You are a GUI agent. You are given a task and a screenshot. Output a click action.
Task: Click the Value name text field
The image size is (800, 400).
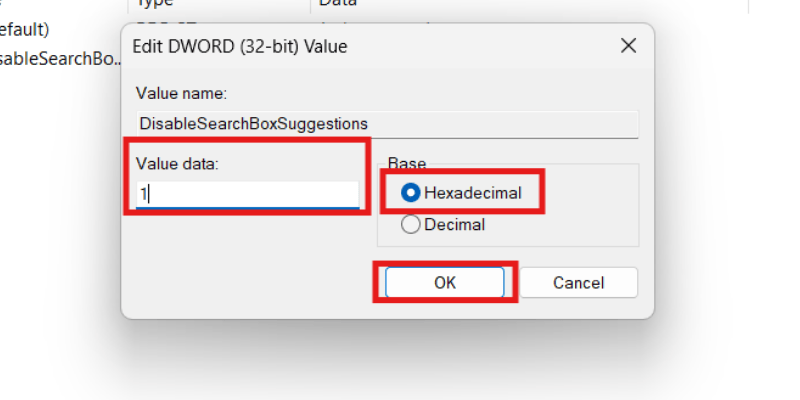pos(387,124)
